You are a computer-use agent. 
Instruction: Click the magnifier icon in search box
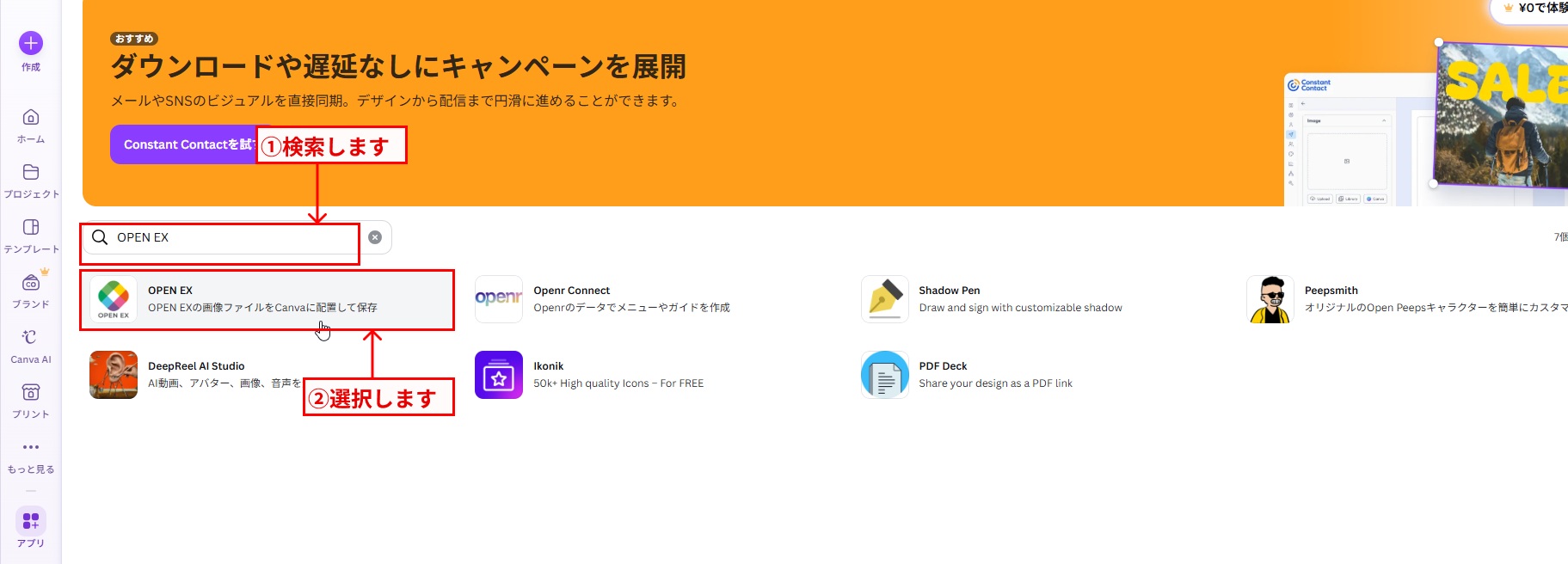click(100, 237)
